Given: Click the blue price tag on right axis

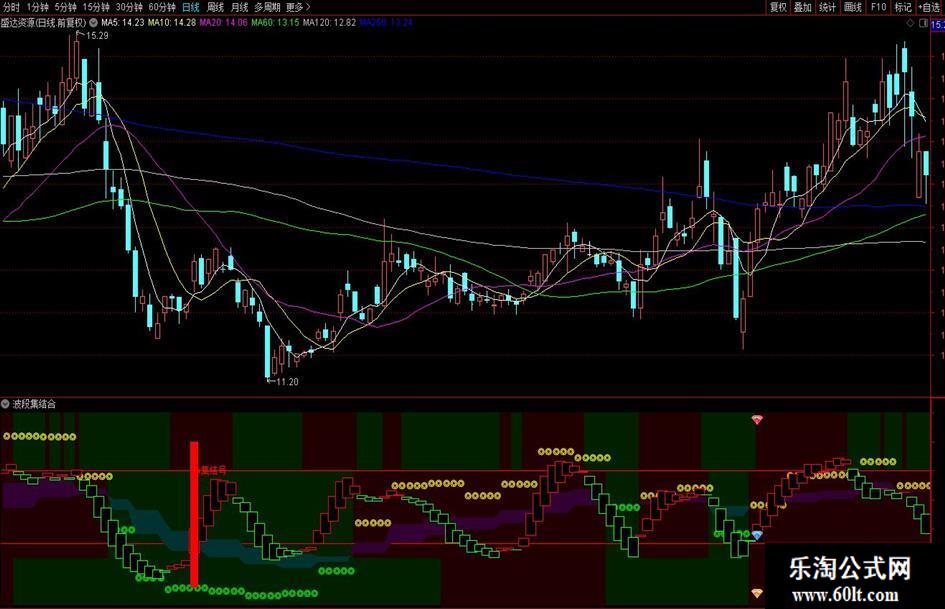Looking at the screenshot, I should [938, 25].
